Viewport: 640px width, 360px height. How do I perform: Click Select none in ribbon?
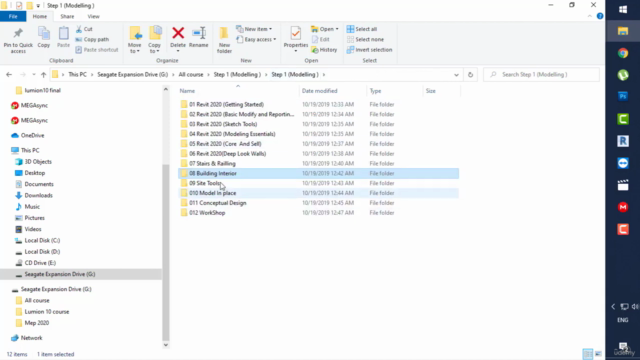tap(365, 39)
